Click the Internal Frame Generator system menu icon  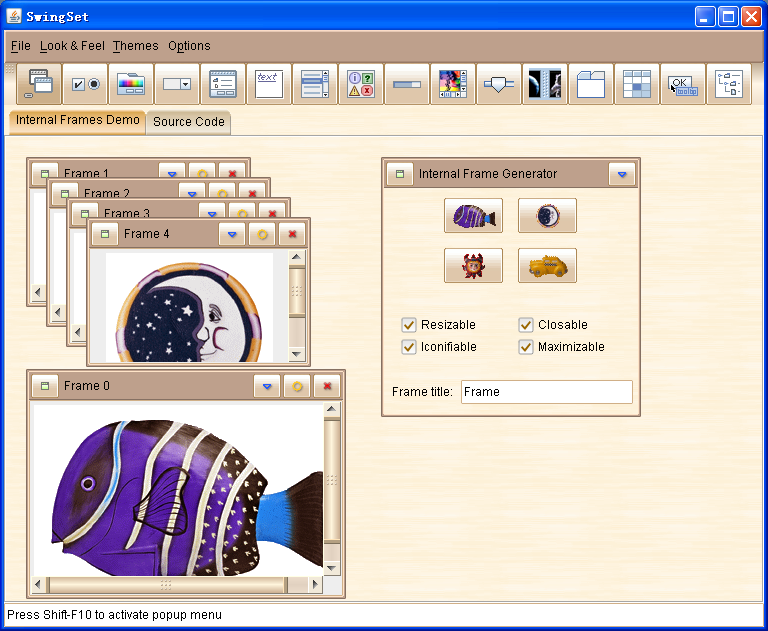[x=400, y=174]
